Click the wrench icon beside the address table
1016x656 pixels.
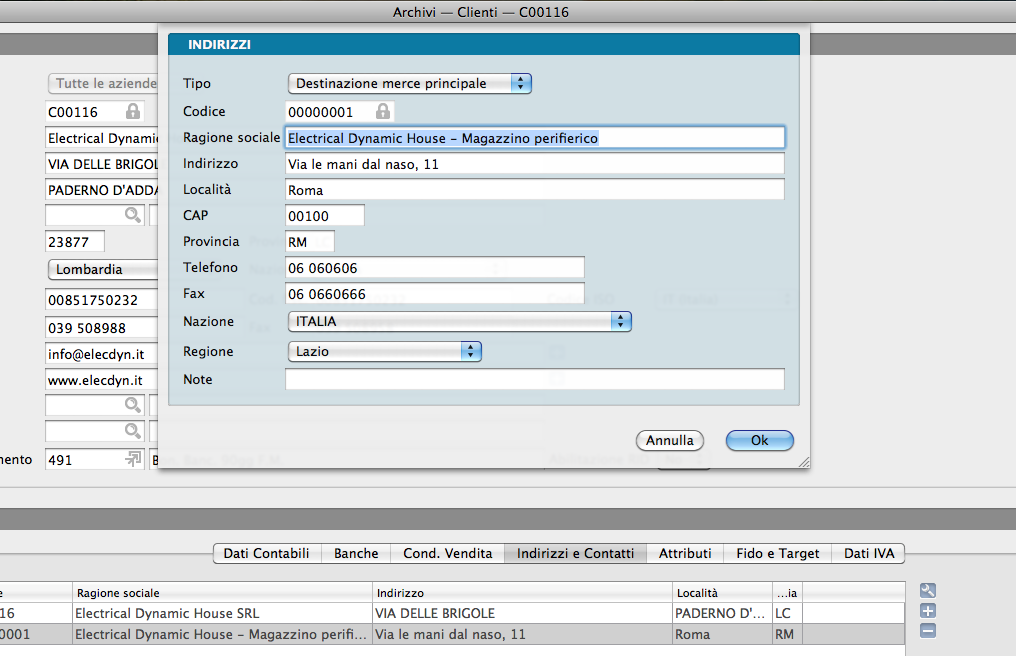927,591
